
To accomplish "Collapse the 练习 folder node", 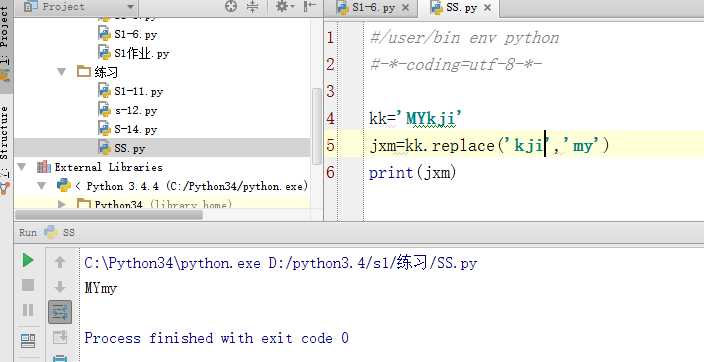I will (62, 71).
